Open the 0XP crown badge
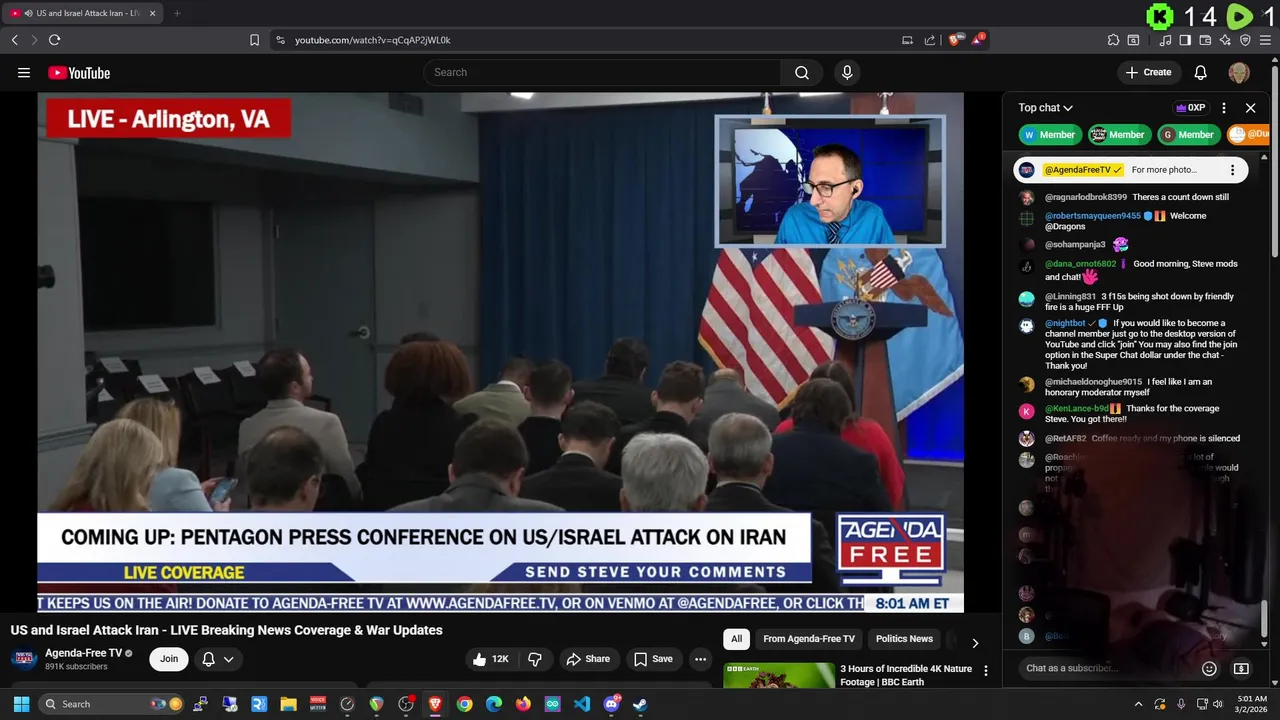Screen dimensions: 1280x720 (x=1190, y=108)
